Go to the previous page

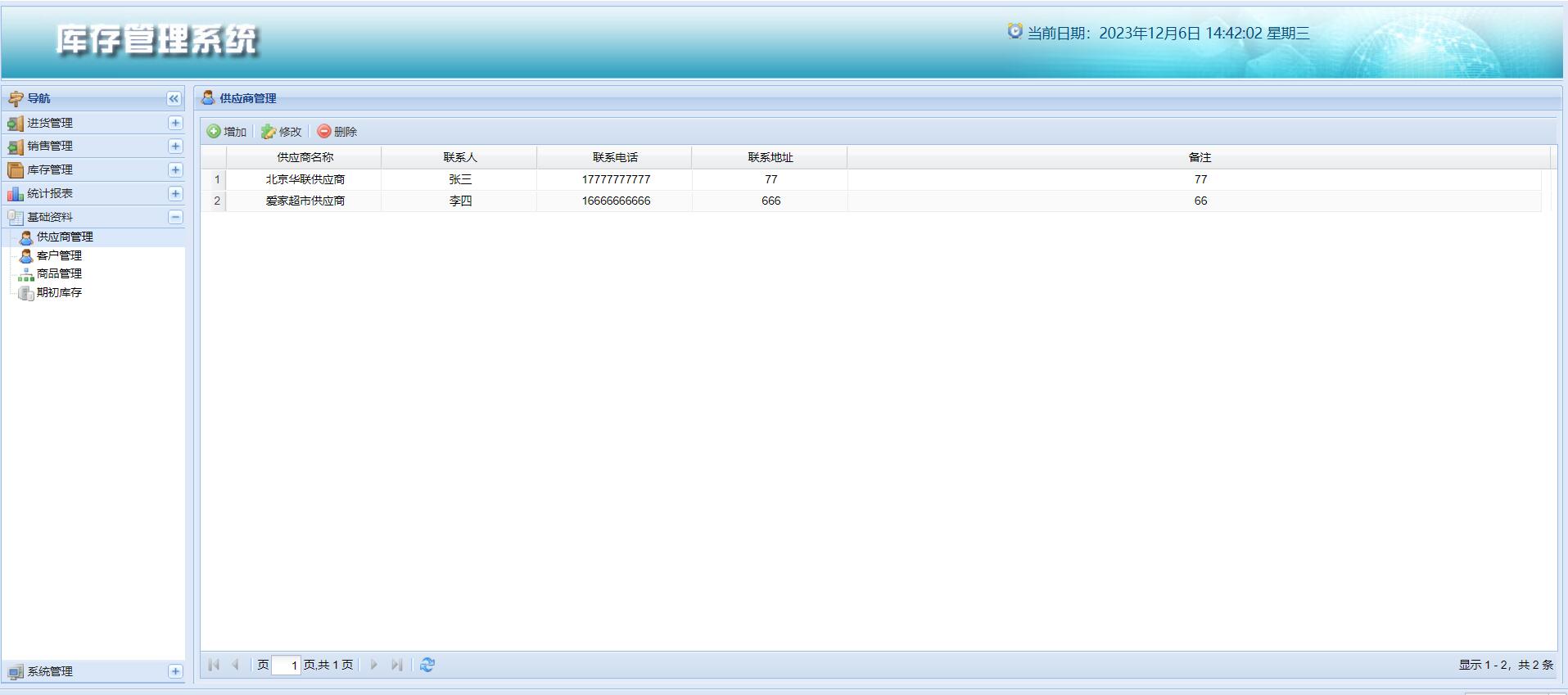(x=235, y=665)
